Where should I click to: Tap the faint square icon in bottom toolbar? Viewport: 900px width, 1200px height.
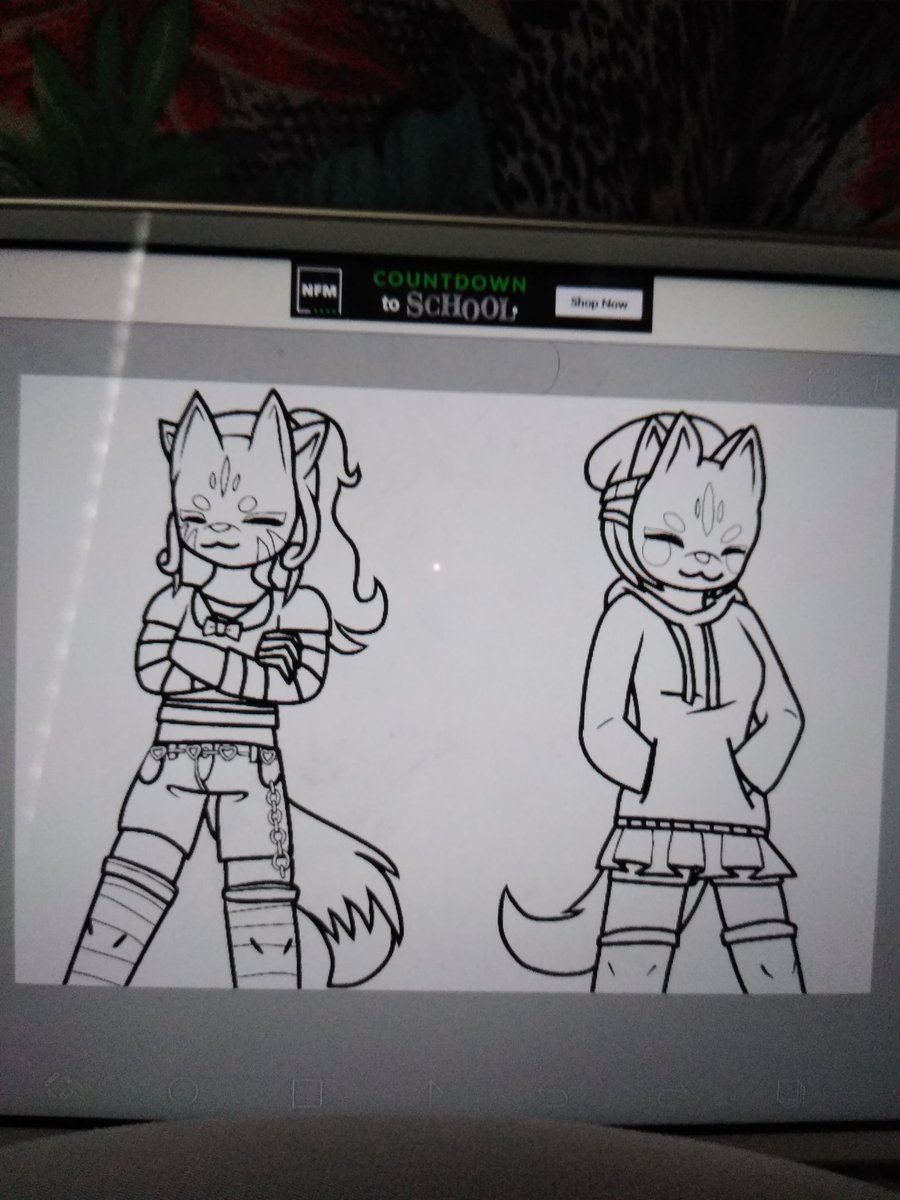tap(307, 1091)
